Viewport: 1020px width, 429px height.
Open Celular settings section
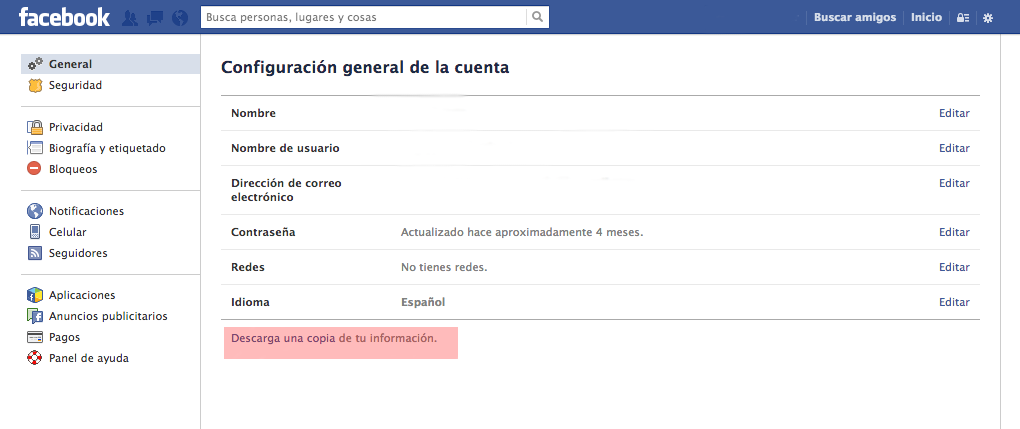point(68,232)
